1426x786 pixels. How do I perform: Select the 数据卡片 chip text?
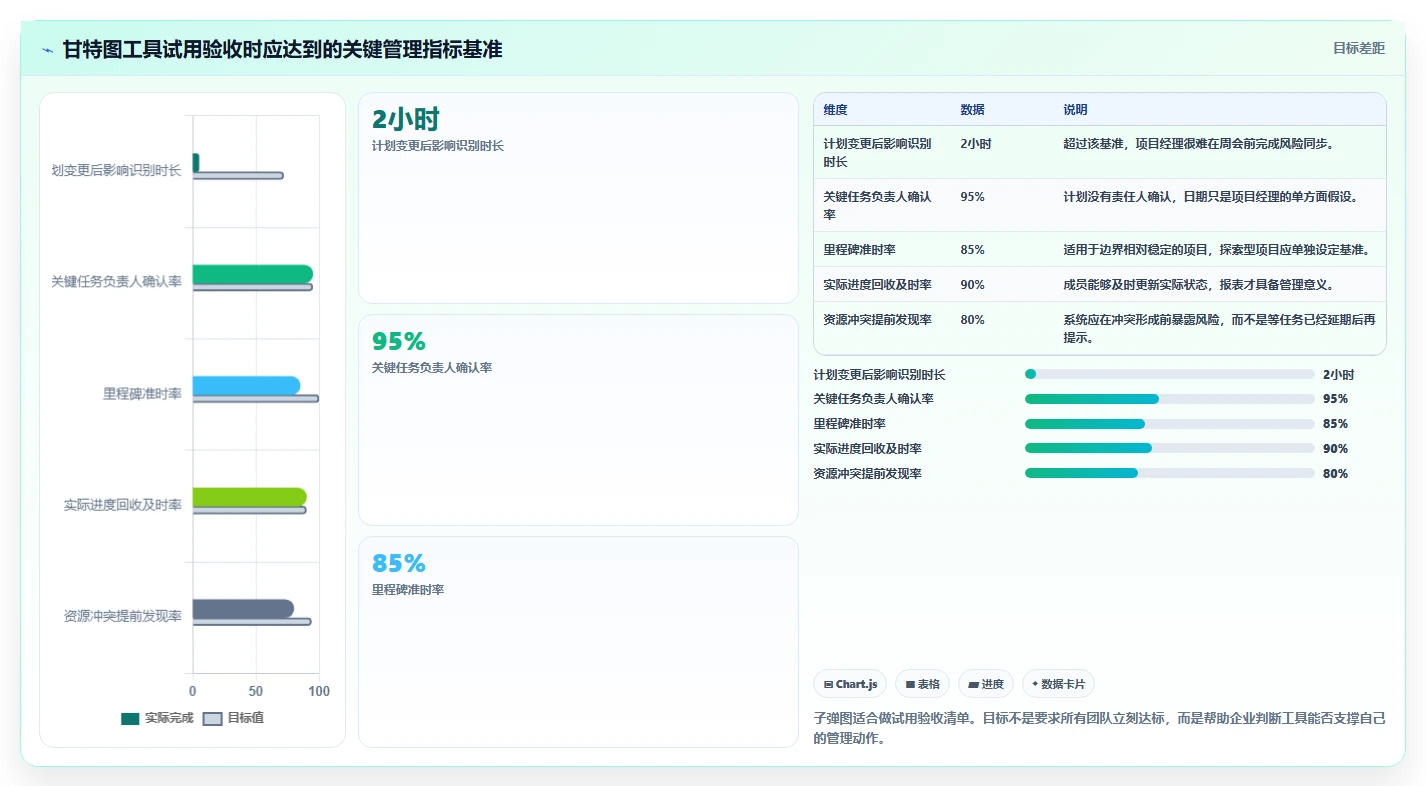1063,684
